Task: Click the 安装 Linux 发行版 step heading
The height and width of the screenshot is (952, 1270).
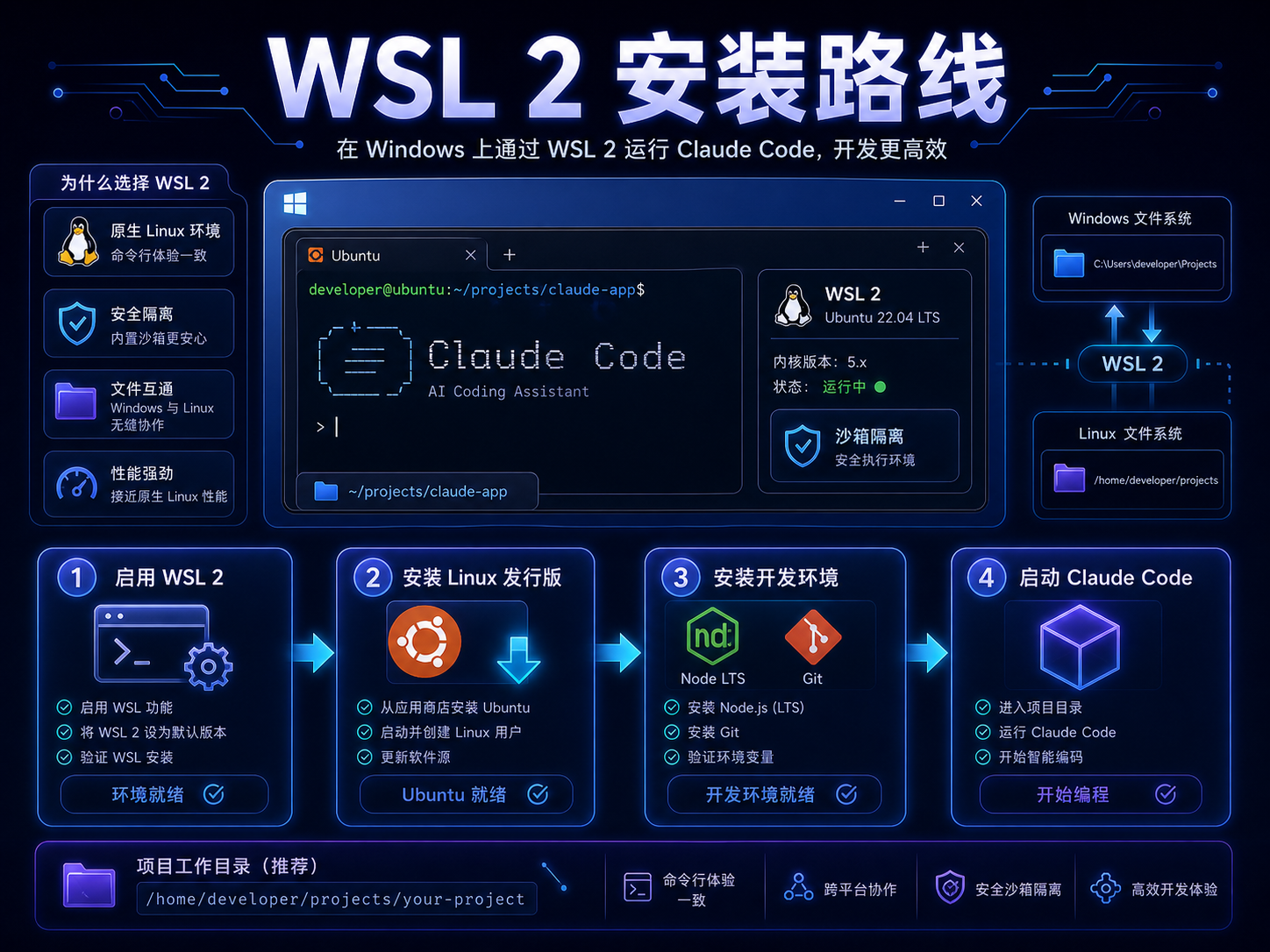Action: click(482, 578)
